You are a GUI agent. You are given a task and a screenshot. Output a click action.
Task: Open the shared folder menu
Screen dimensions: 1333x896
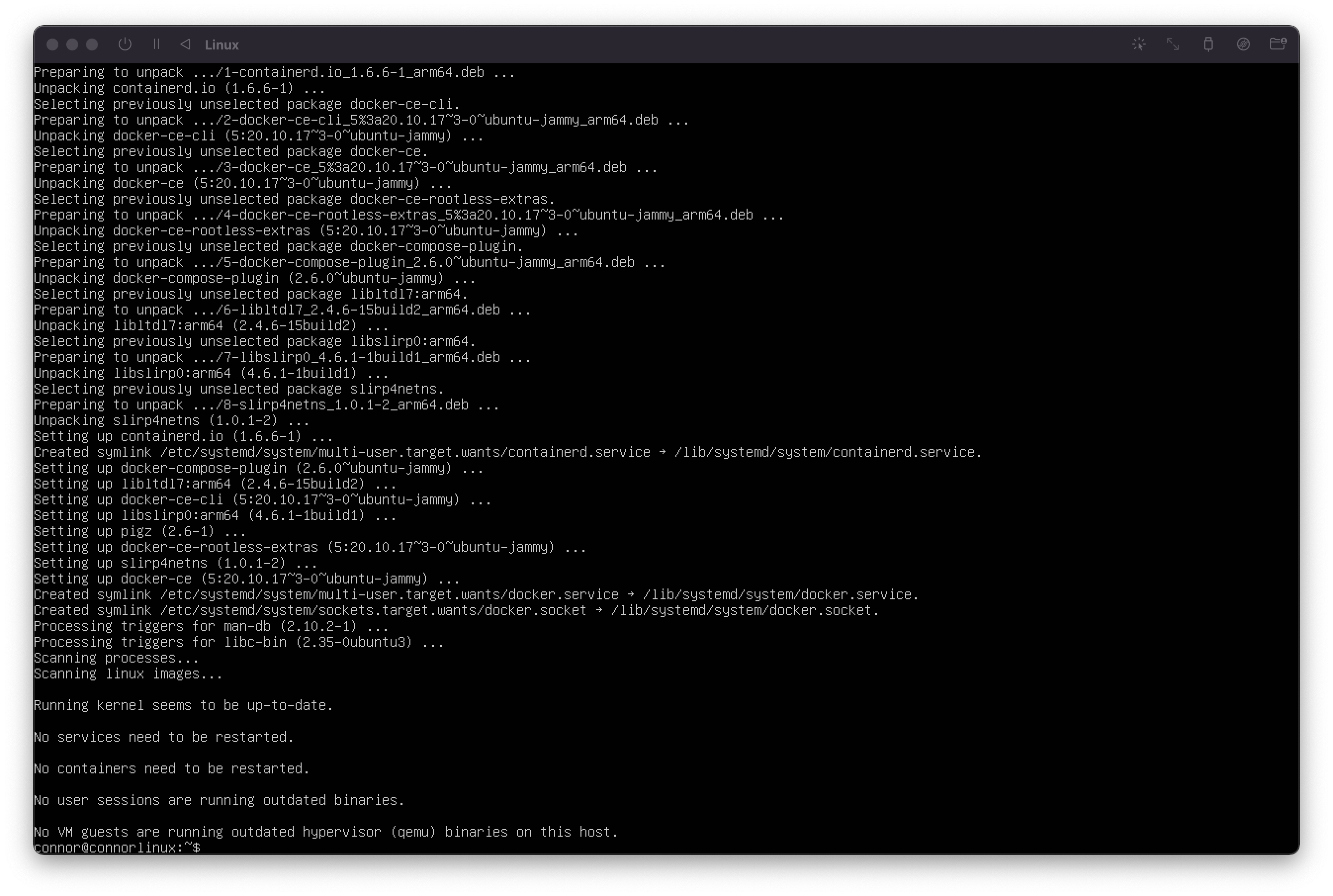(1278, 44)
